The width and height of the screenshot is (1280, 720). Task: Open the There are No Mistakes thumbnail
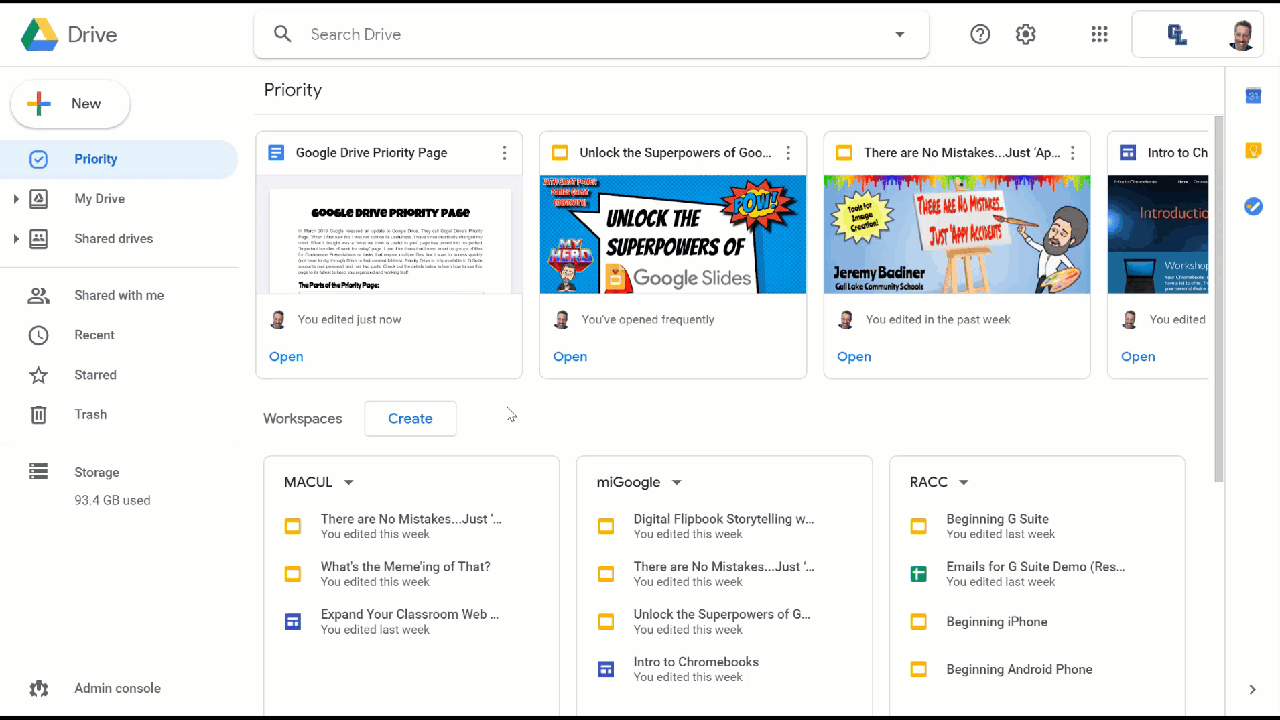click(x=957, y=235)
